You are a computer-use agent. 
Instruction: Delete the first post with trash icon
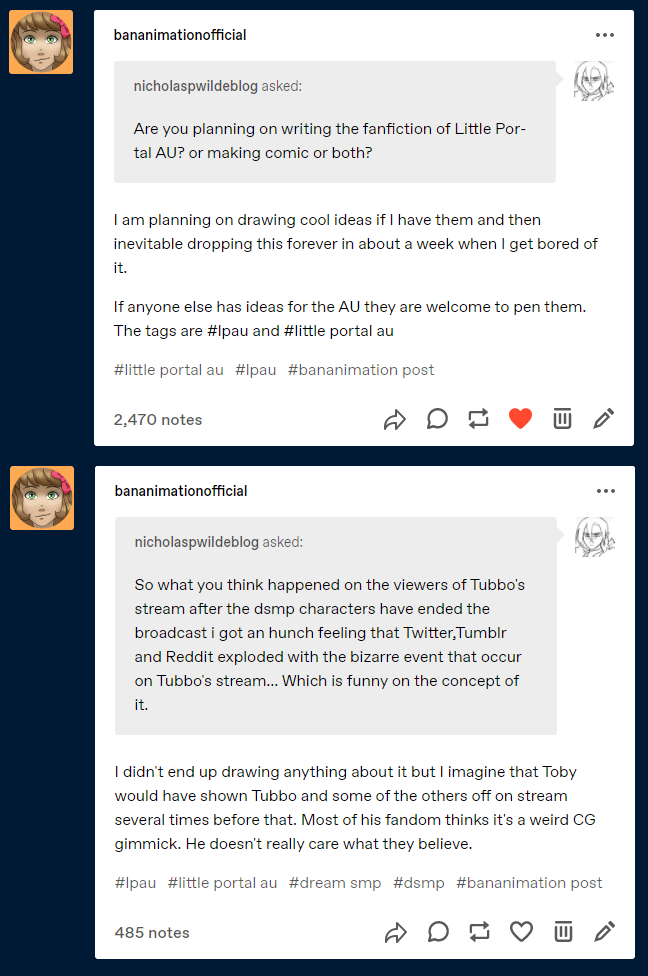click(562, 419)
